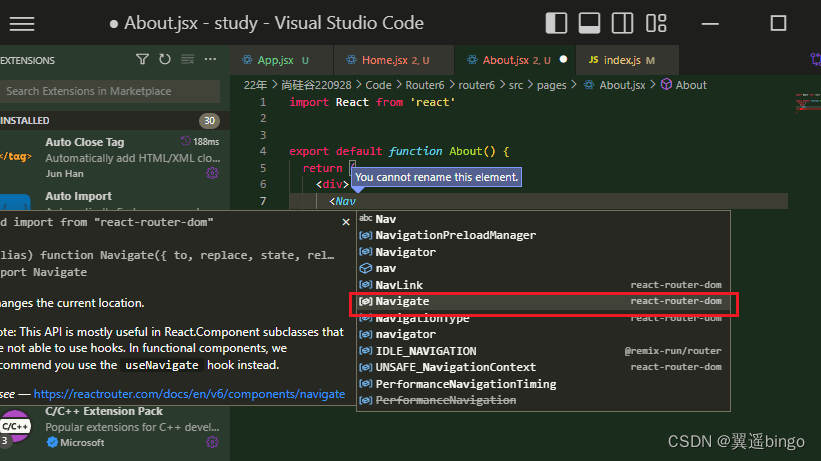The width and height of the screenshot is (821, 461).
Task: Select UNSAFE_NavigationContext suggestion
Action: point(543,367)
